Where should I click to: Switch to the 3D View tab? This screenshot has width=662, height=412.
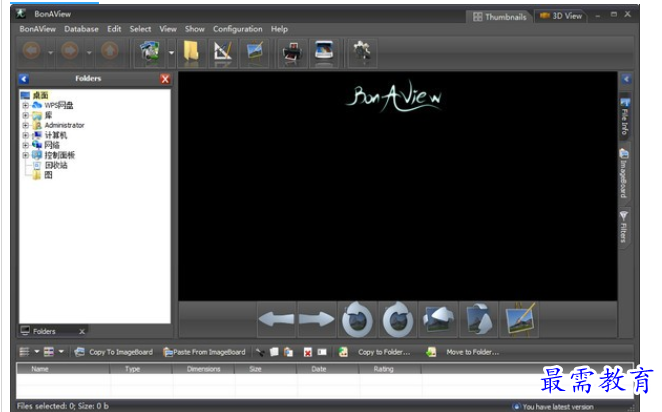tap(561, 16)
